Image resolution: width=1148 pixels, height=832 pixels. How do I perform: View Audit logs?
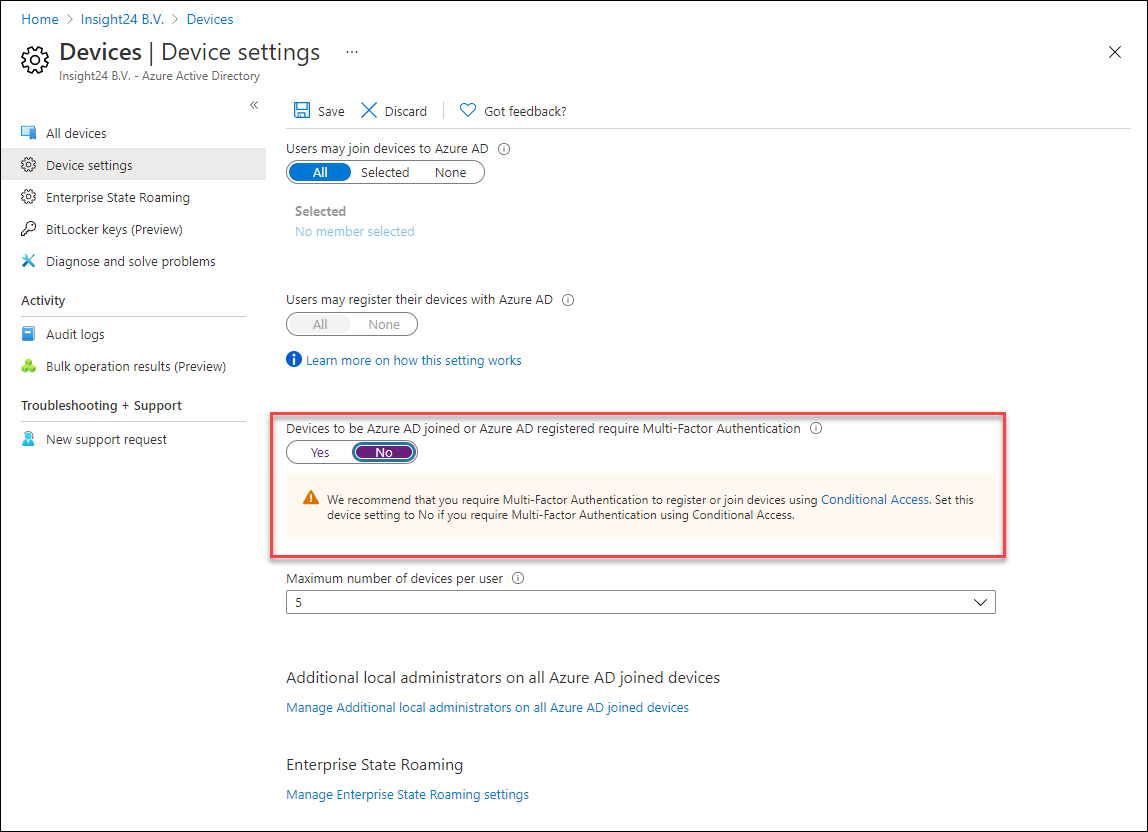133,334
